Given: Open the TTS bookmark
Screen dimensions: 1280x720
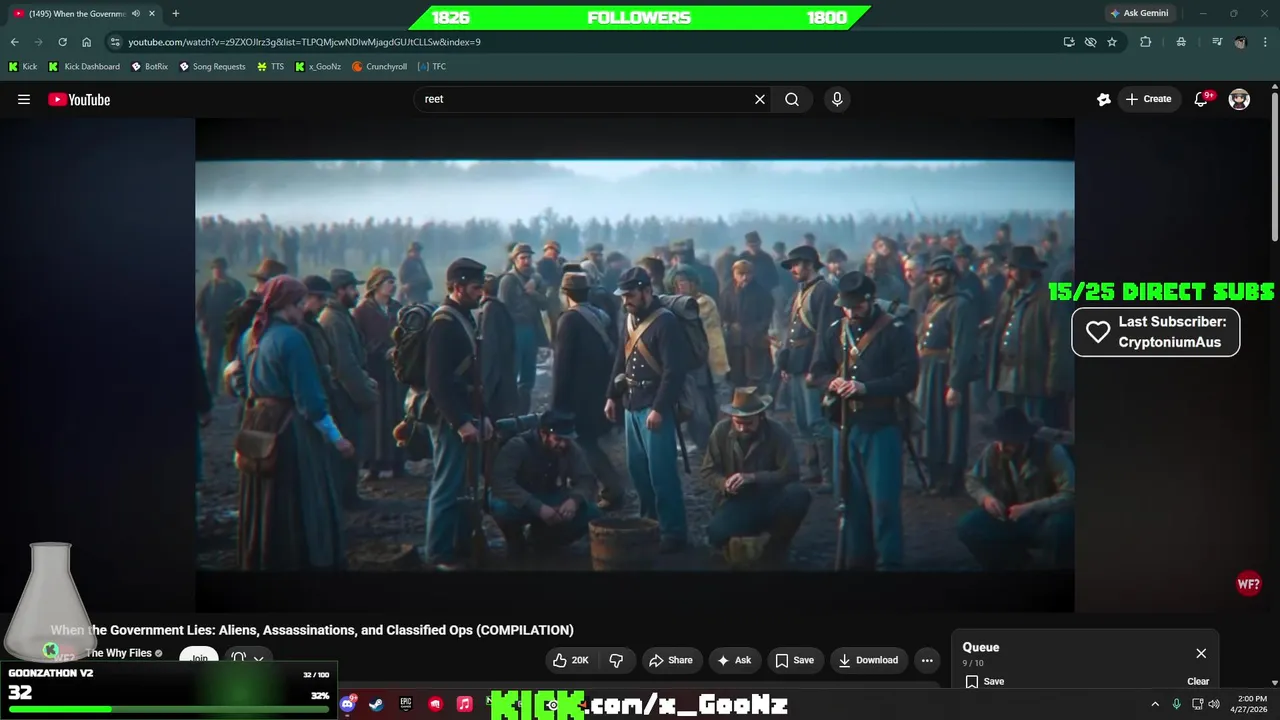Looking at the screenshot, I should 270,67.
